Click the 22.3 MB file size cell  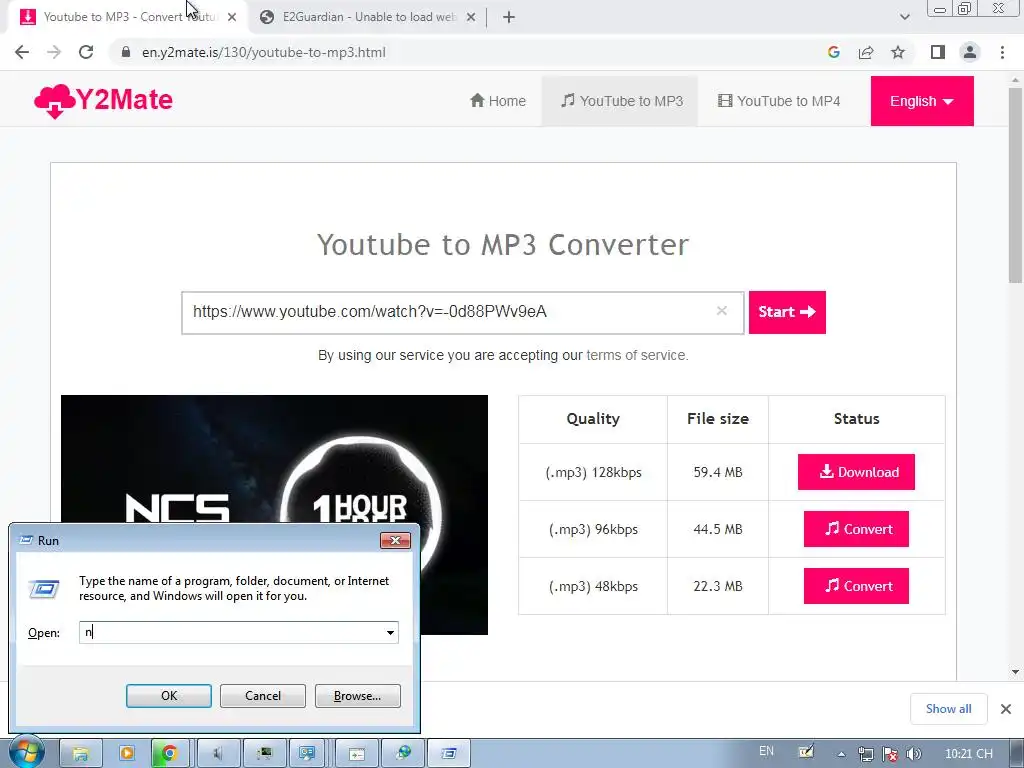(x=718, y=586)
